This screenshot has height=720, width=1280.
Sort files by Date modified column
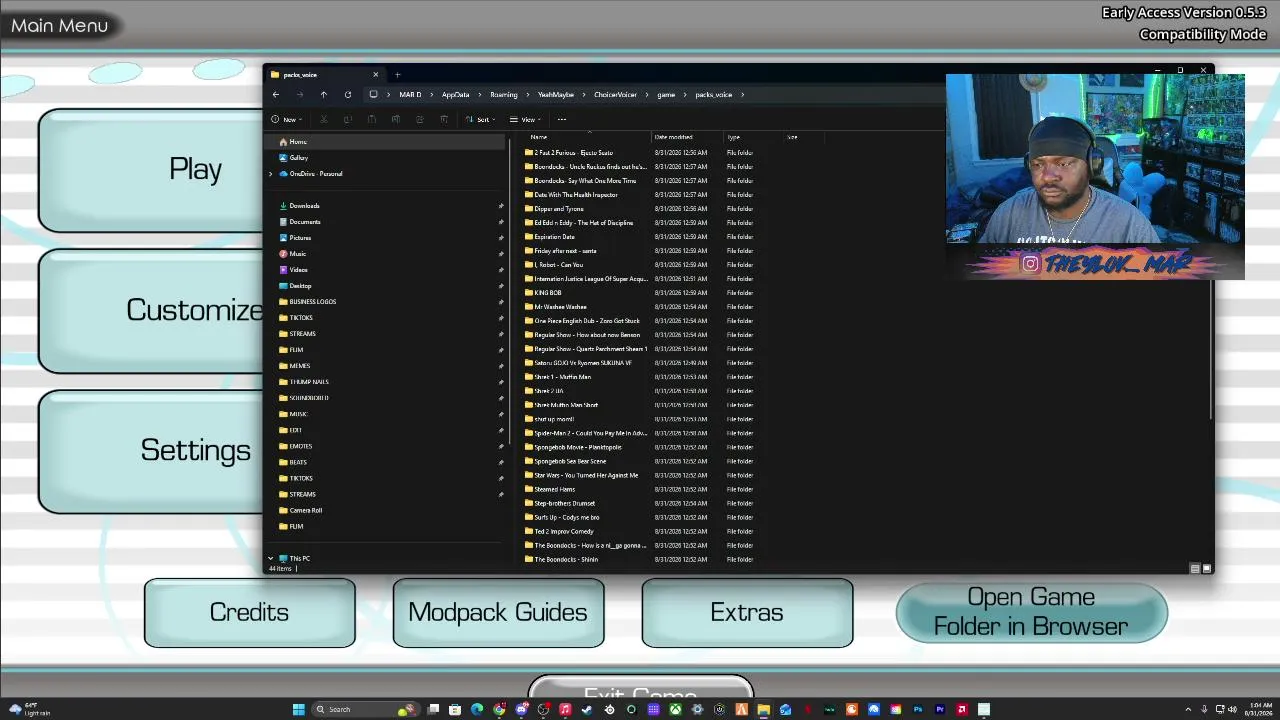(688, 137)
